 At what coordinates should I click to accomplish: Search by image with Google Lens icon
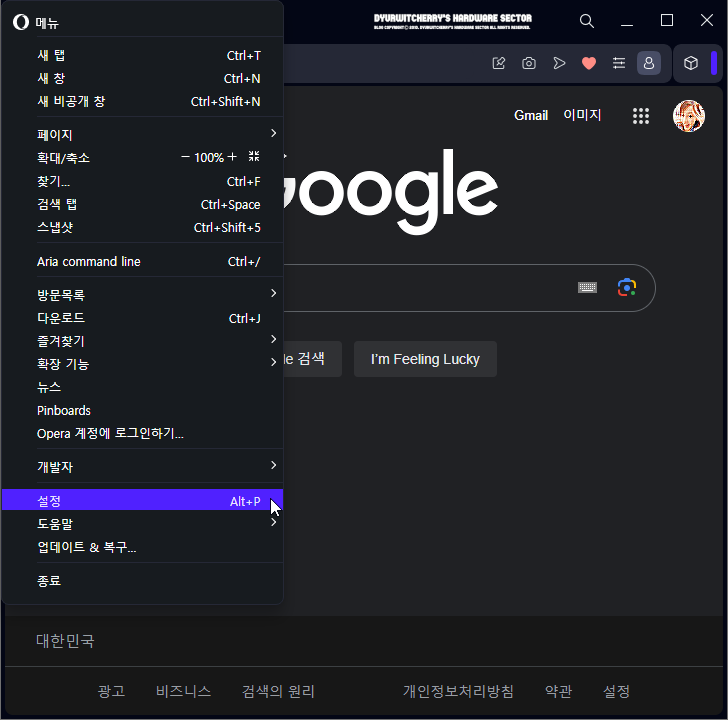[x=627, y=287]
